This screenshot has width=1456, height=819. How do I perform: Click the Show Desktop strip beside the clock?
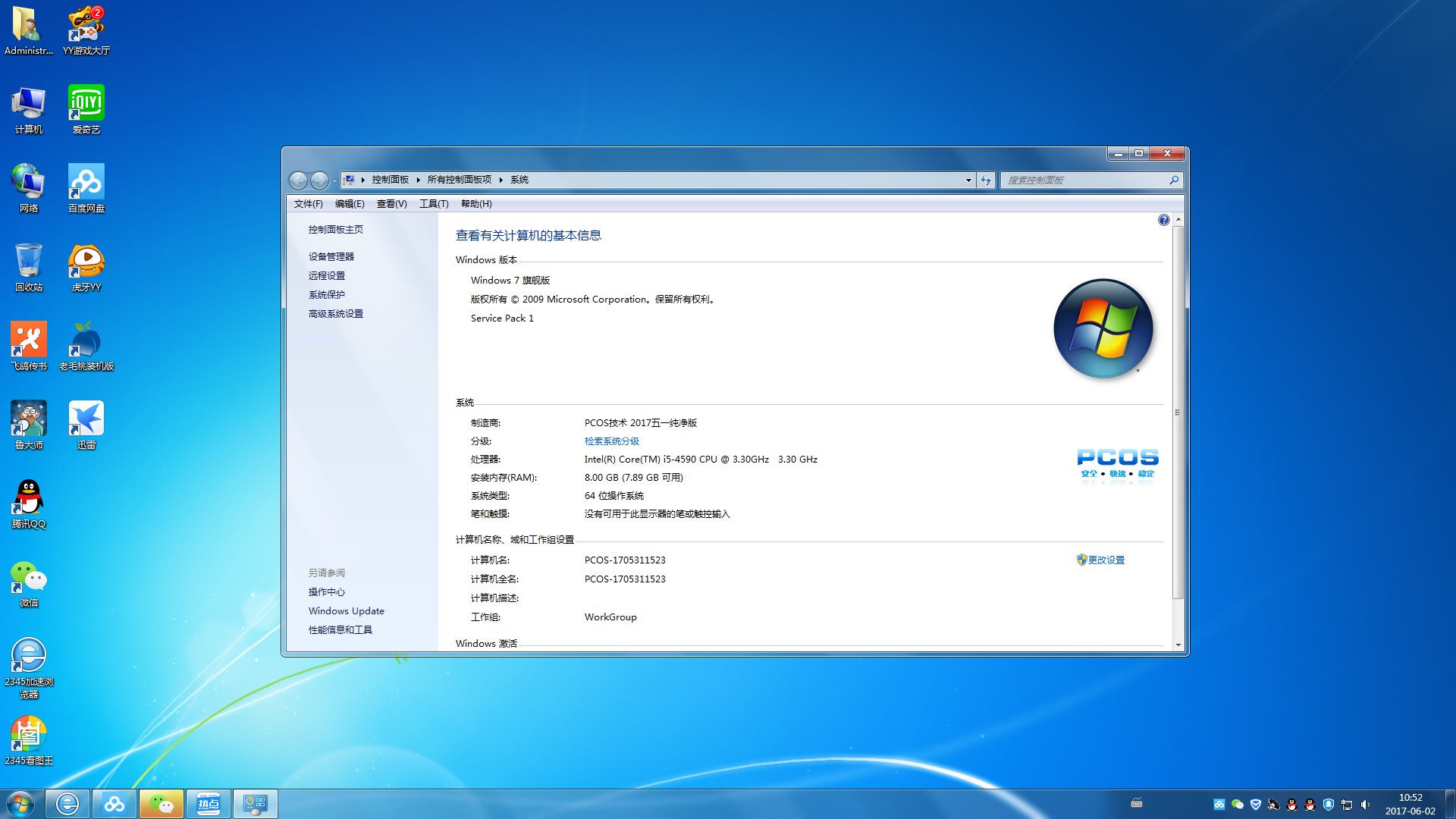click(x=1450, y=804)
